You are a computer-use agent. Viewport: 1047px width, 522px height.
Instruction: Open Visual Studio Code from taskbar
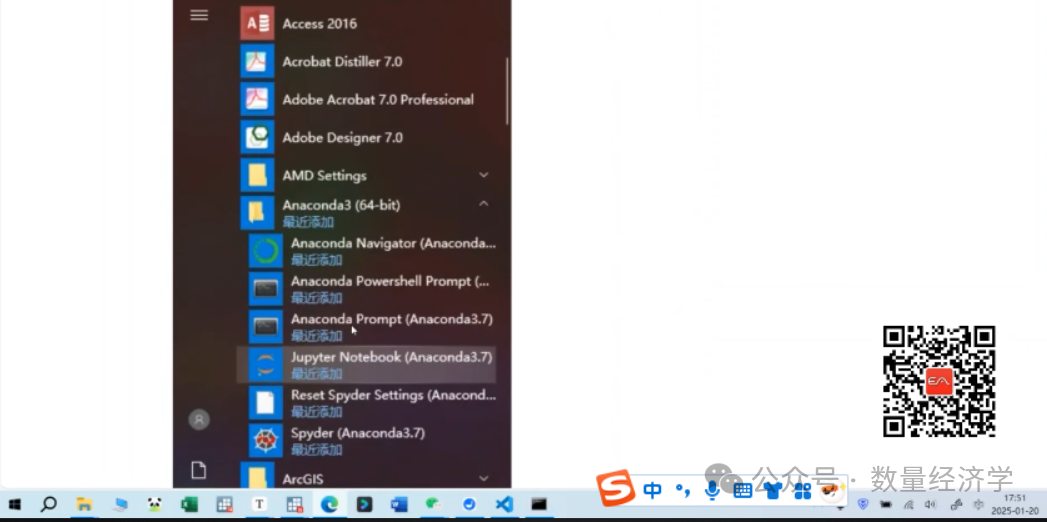(504, 504)
